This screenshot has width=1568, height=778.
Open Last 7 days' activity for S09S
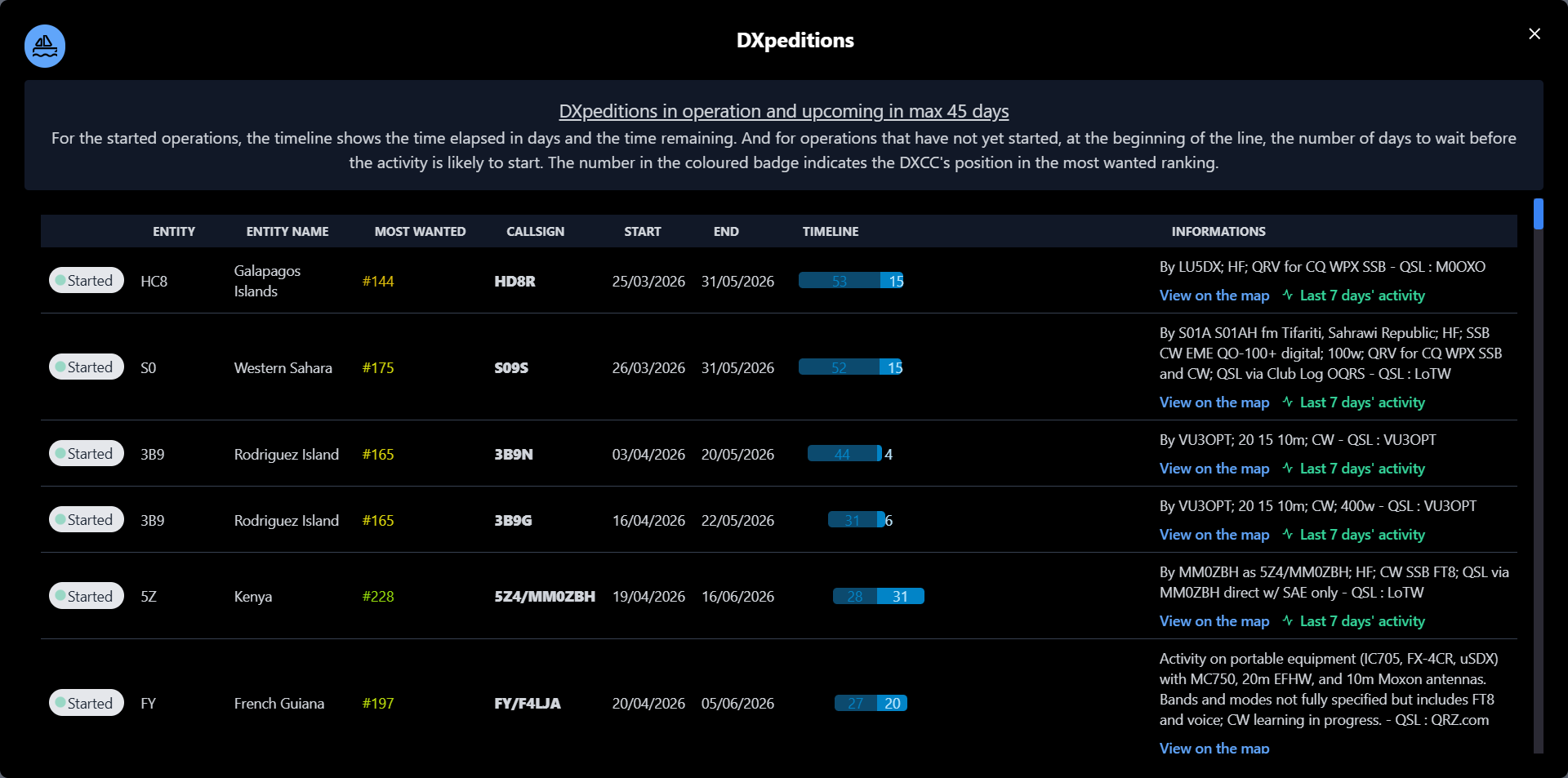(1362, 402)
